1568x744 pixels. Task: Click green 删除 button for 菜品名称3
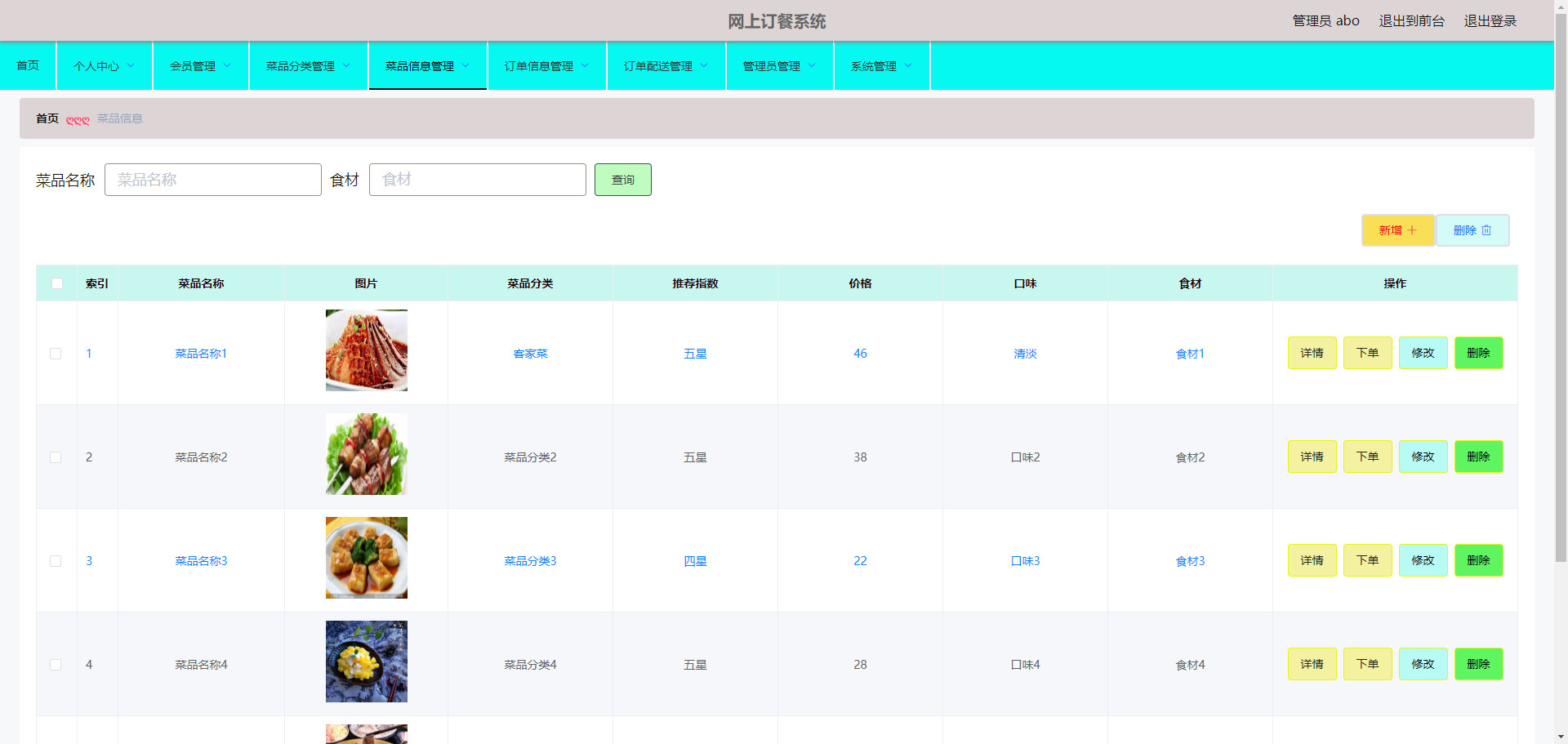point(1479,560)
